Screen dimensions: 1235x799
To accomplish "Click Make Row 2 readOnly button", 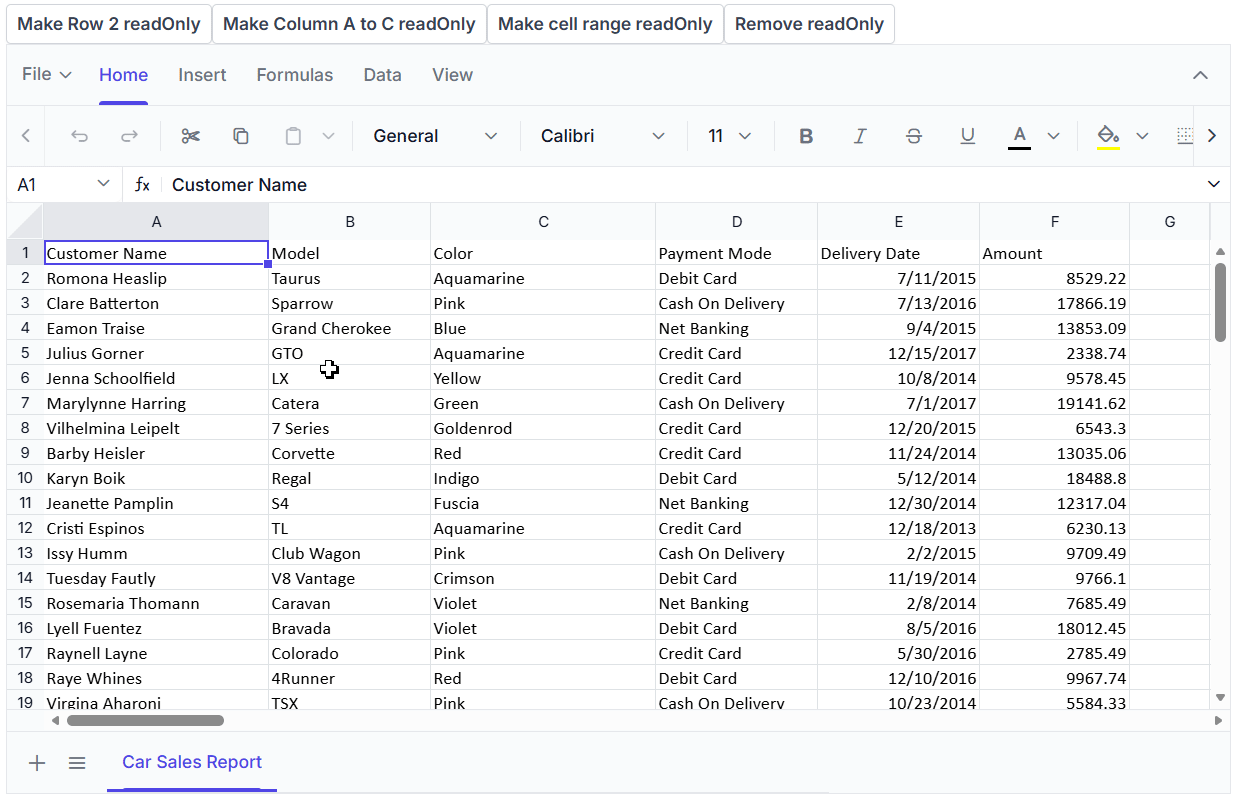I will click(109, 24).
